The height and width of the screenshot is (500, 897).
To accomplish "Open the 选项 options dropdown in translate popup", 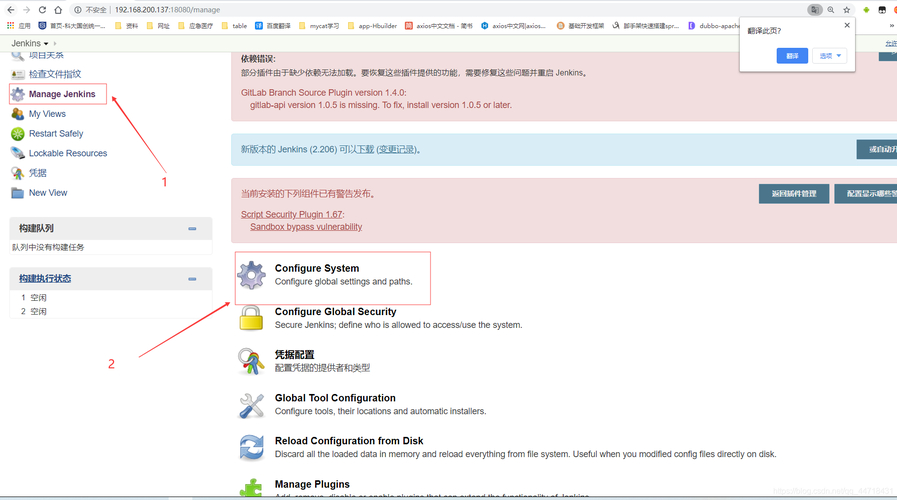I will (829, 55).
